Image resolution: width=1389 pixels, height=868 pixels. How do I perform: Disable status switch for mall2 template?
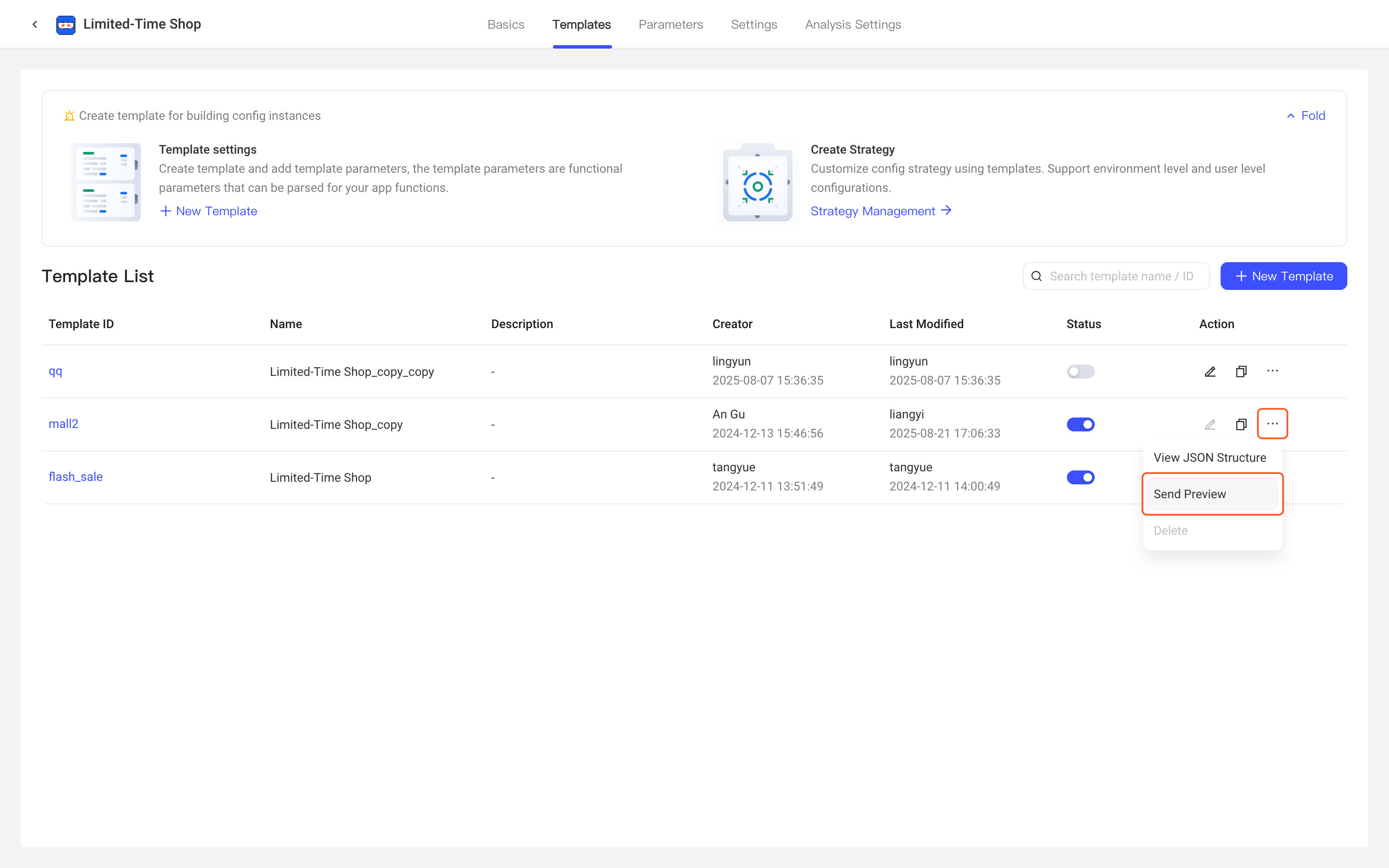1080,424
